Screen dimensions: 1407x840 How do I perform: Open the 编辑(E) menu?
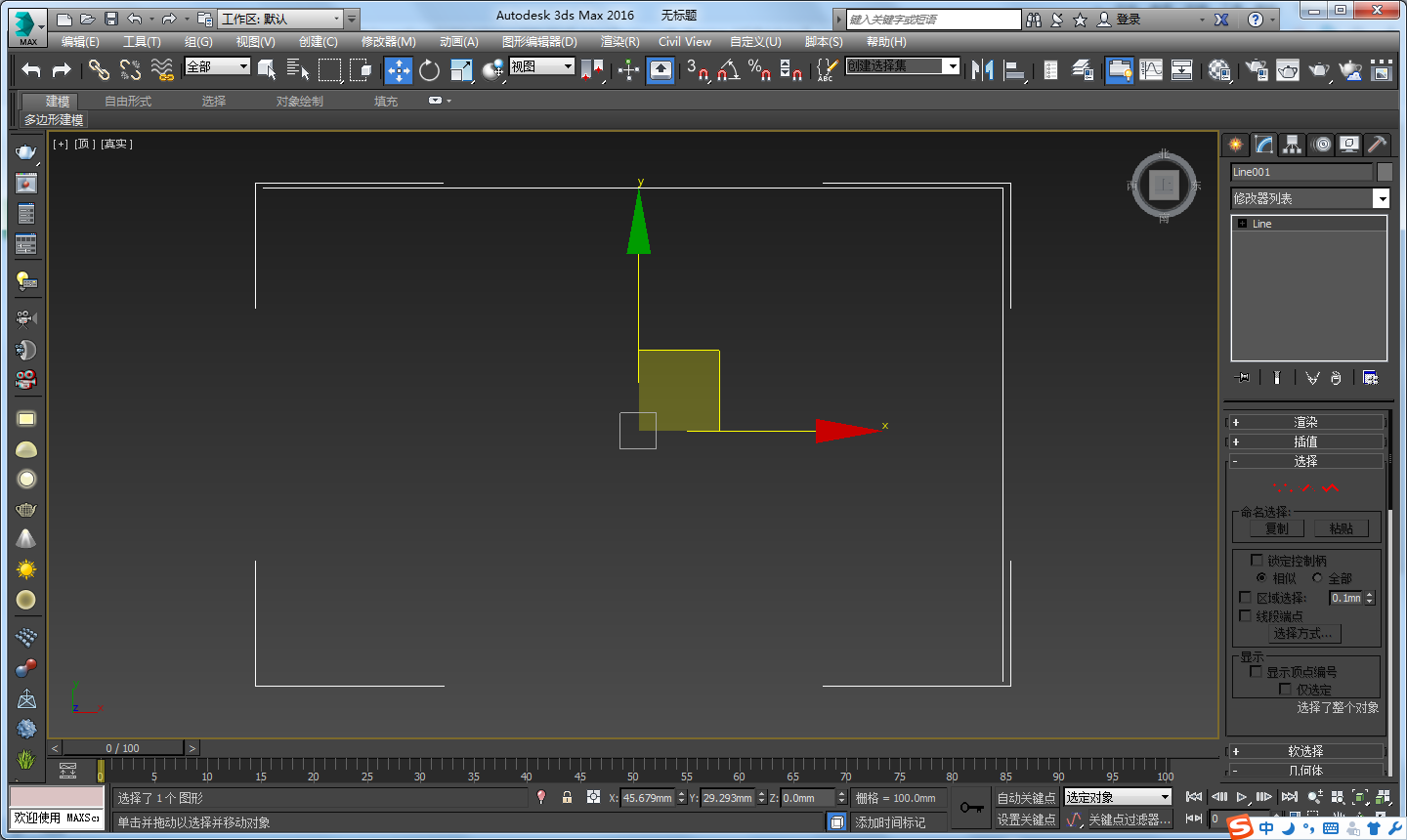(80, 41)
